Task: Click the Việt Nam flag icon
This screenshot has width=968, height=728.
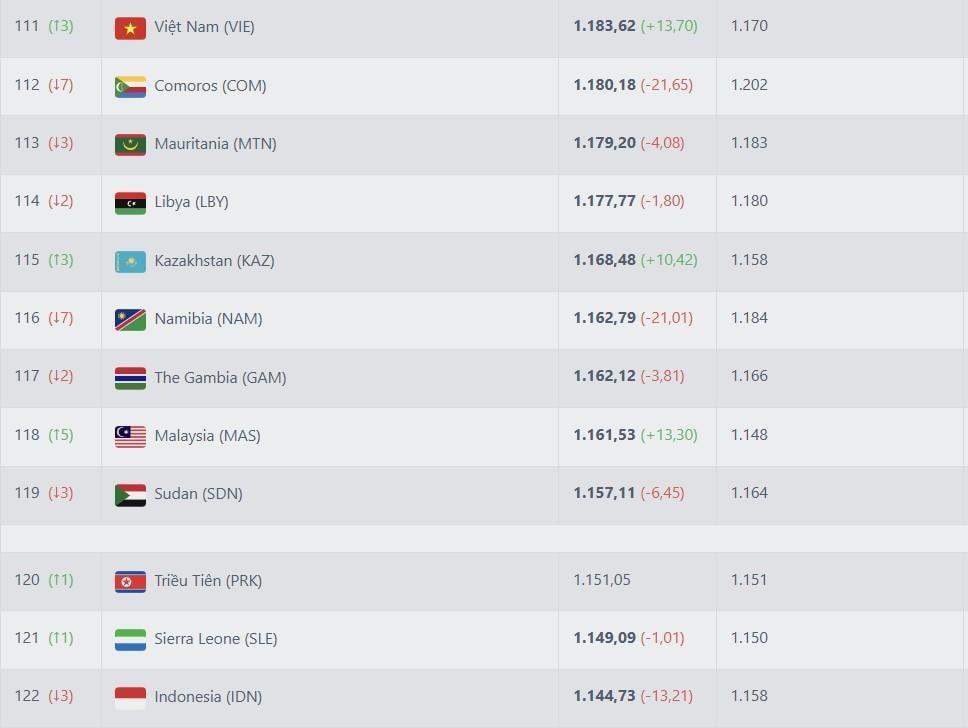Action: [130, 28]
